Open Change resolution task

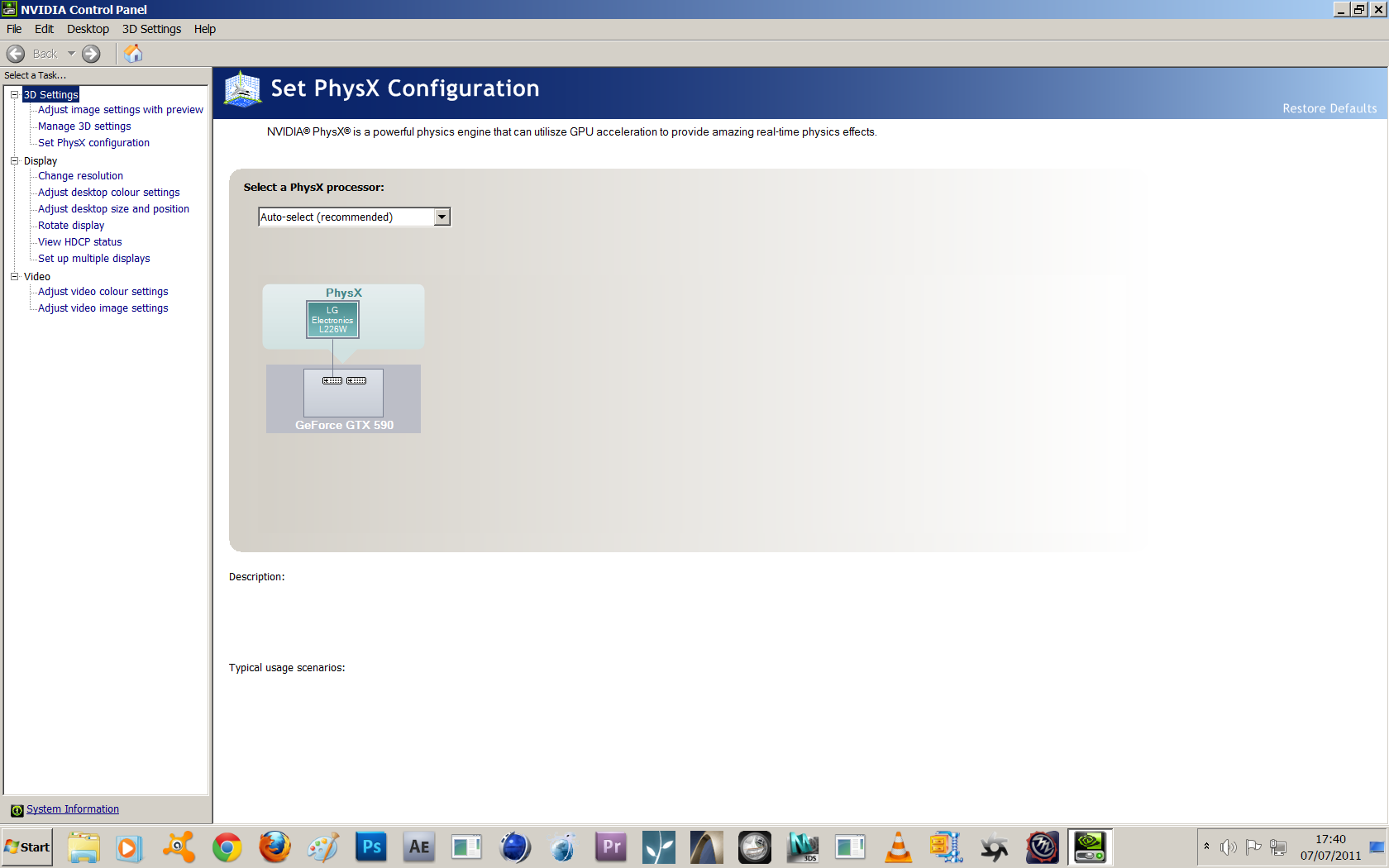point(80,176)
